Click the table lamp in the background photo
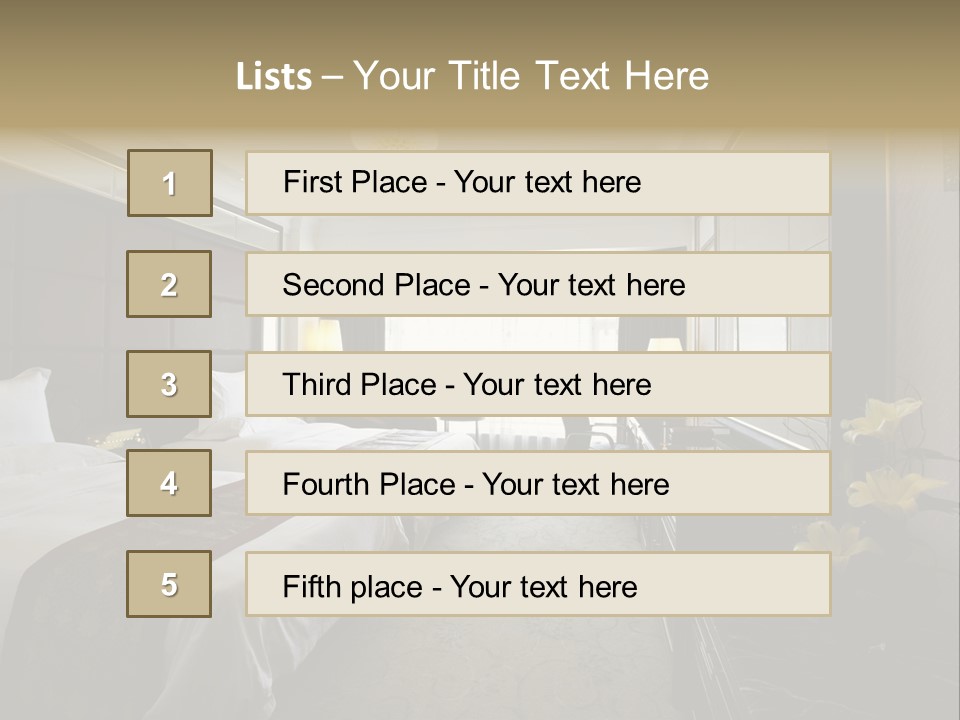Viewport: 960px width, 720px height. coord(664,346)
